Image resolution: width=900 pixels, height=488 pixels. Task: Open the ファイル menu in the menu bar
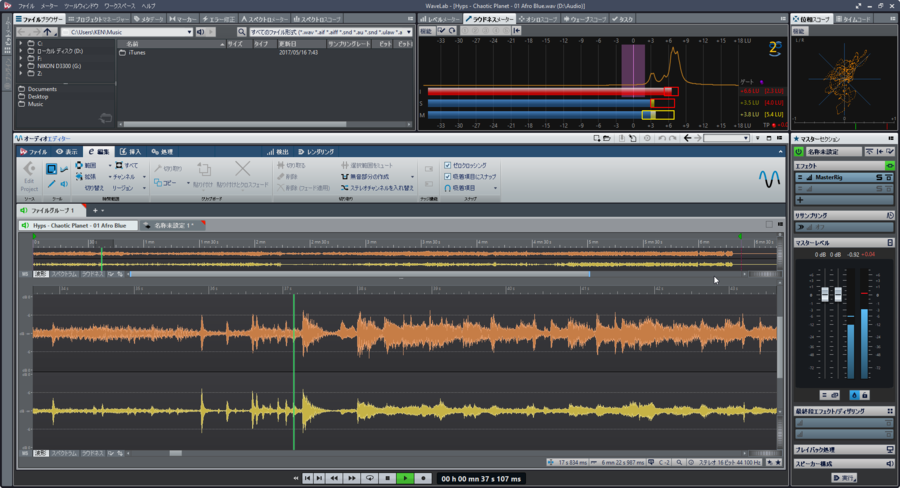point(26,6)
